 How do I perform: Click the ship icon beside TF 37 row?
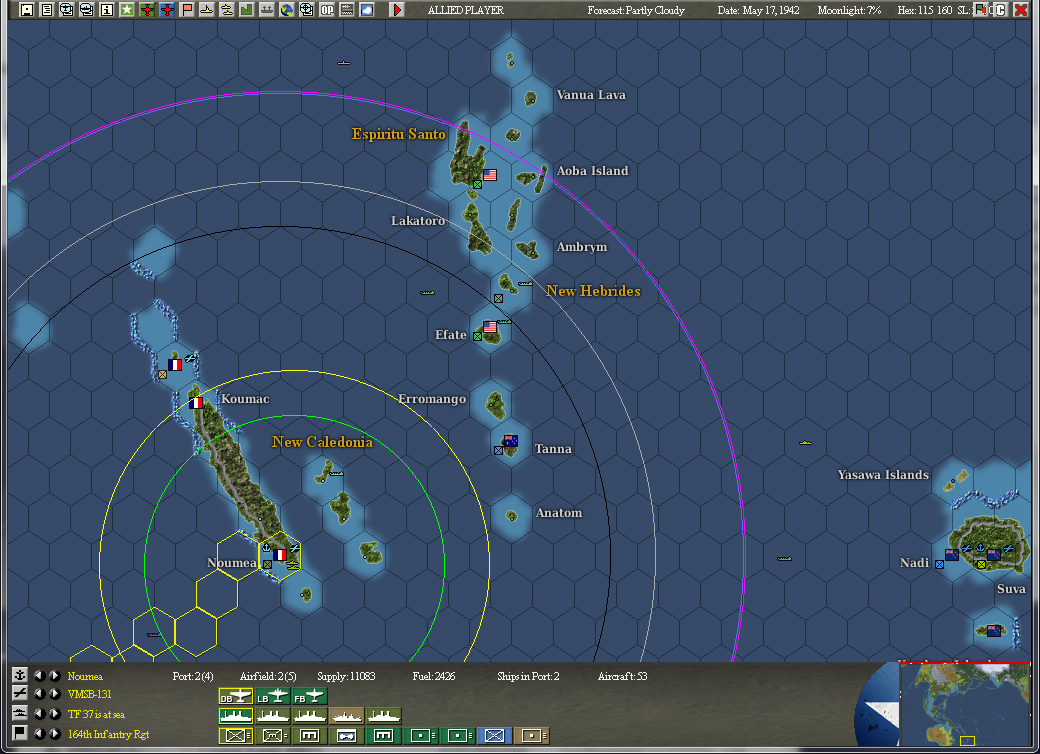coord(20,714)
